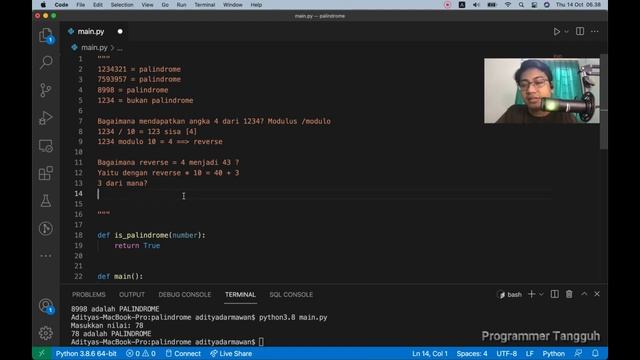This screenshot has height=360, width=640.
Task: Change end of line sequence LF
Action: point(529,353)
